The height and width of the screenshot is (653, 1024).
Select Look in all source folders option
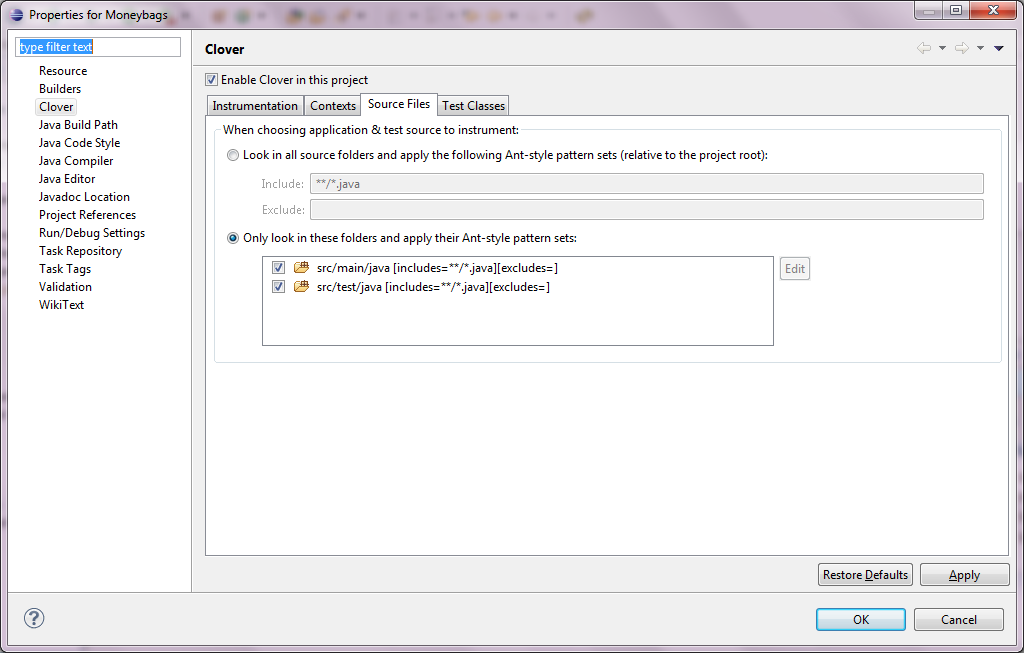[x=233, y=156]
